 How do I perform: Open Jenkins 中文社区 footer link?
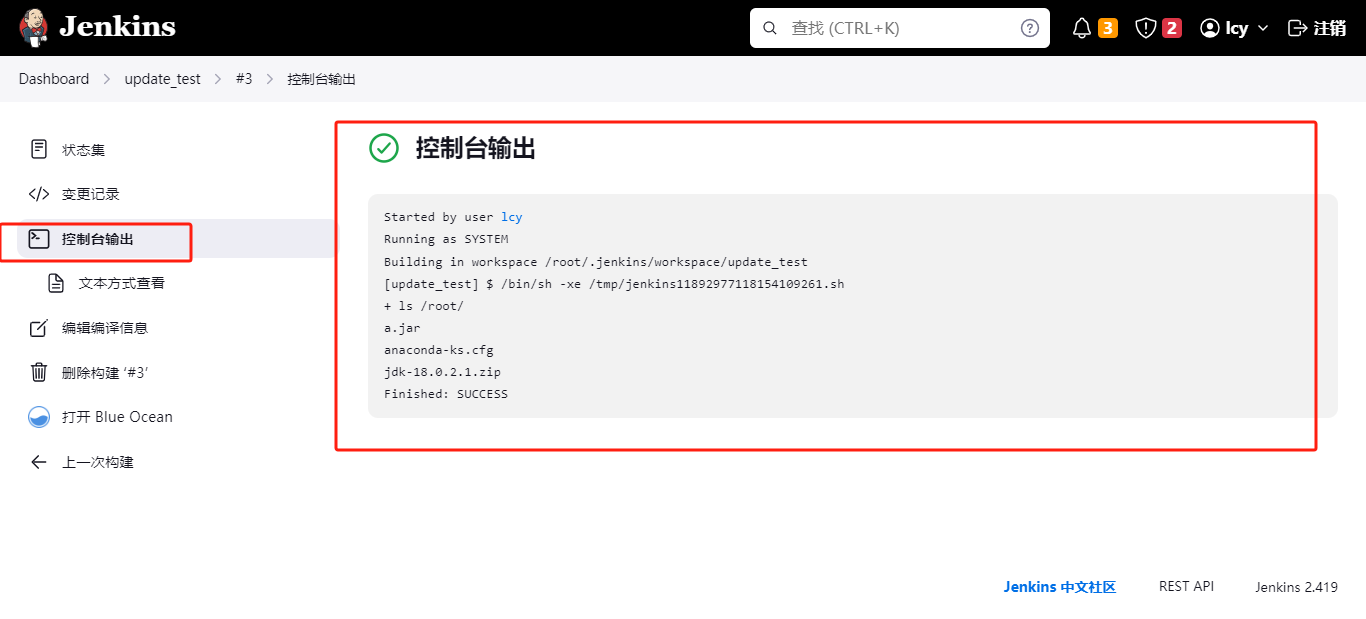pyautogui.click(x=1060, y=587)
